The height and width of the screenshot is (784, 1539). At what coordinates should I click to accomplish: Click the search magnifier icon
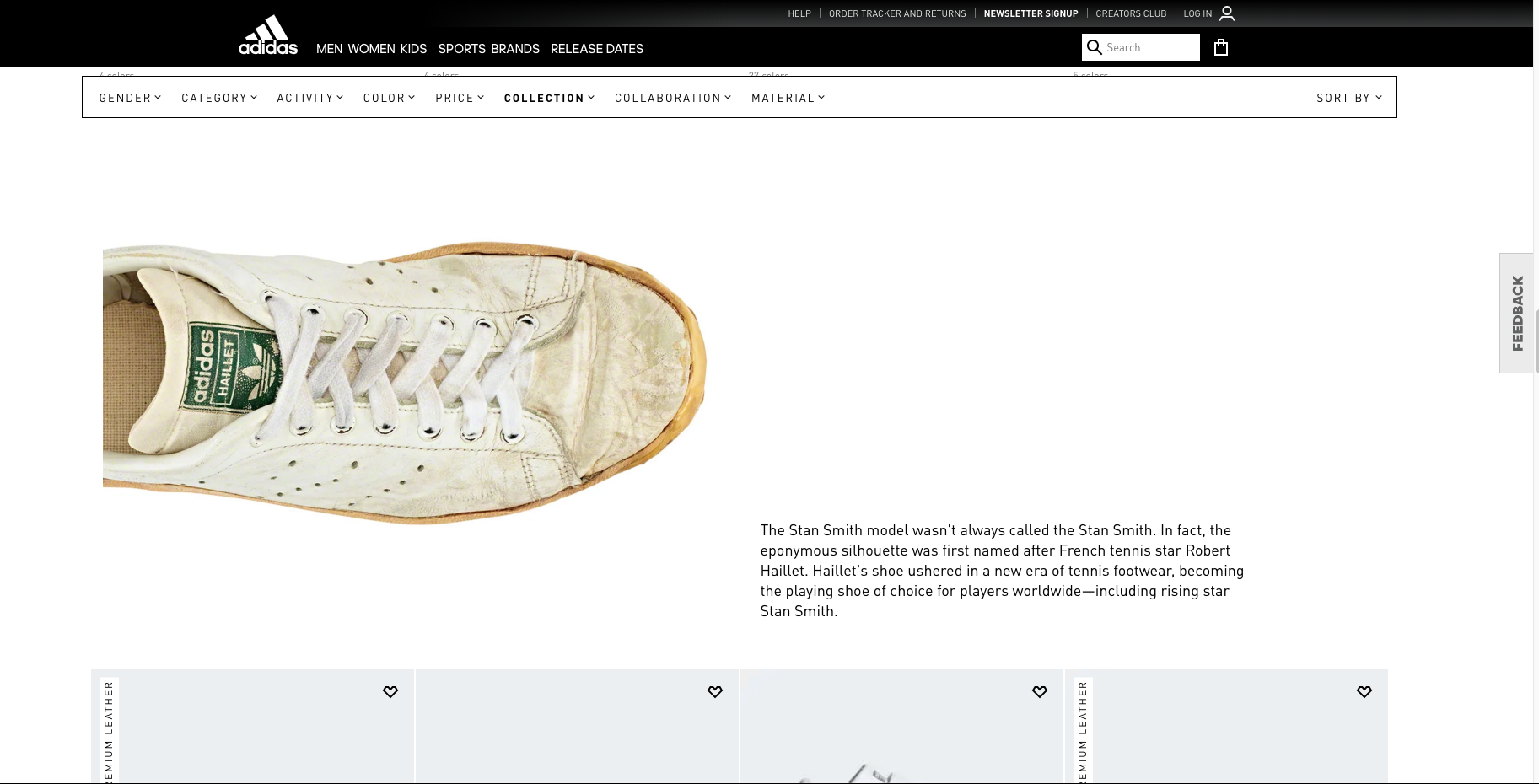[1095, 47]
